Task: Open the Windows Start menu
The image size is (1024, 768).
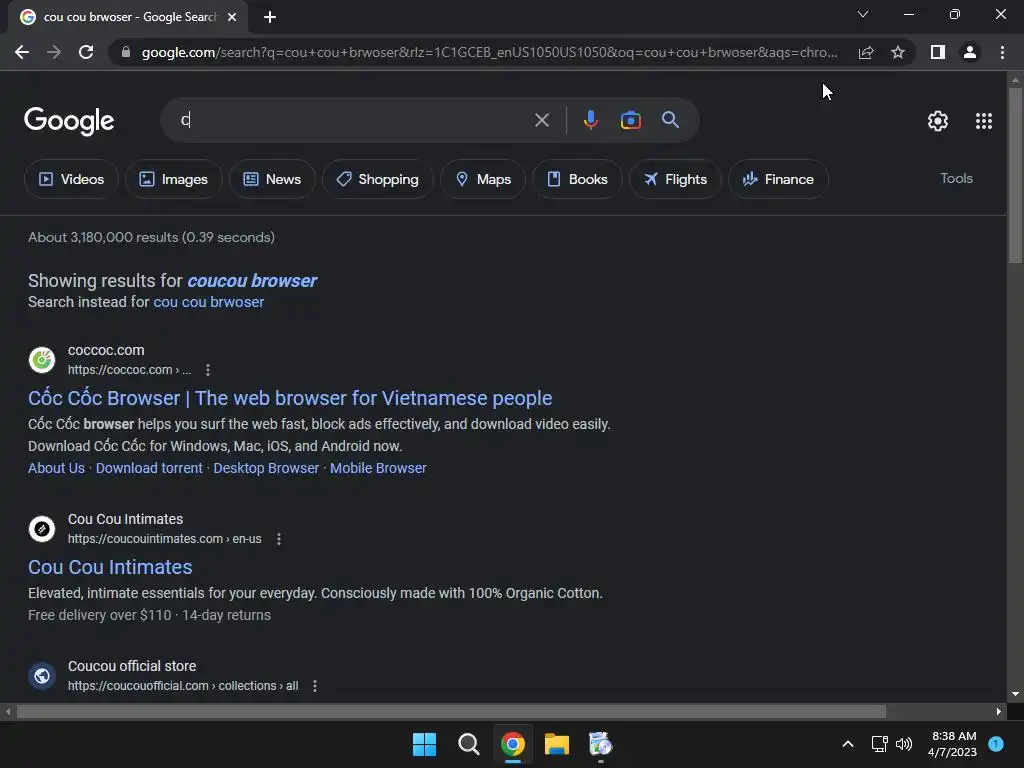Action: (x=424, y=744)
